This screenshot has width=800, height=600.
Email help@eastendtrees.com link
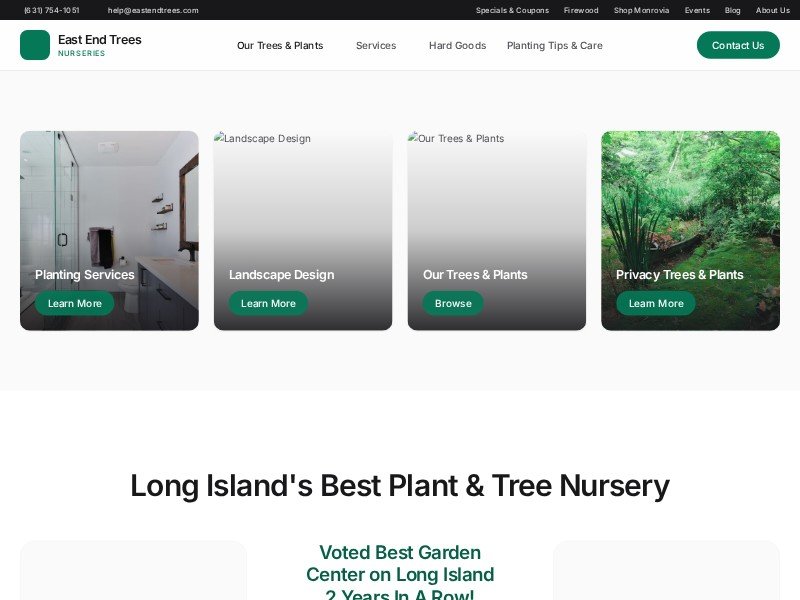tap(153, 10)
